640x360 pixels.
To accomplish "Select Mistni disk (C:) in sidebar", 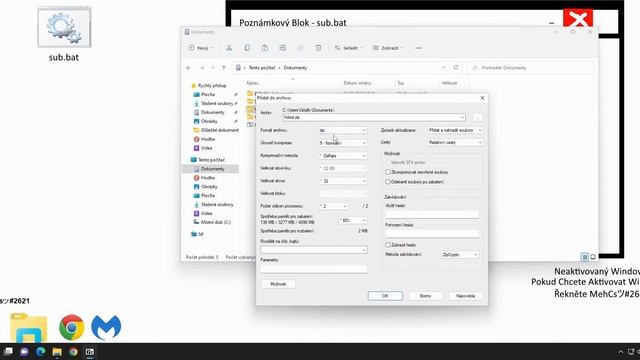I will pyautogui.click(x=212, y=222).
